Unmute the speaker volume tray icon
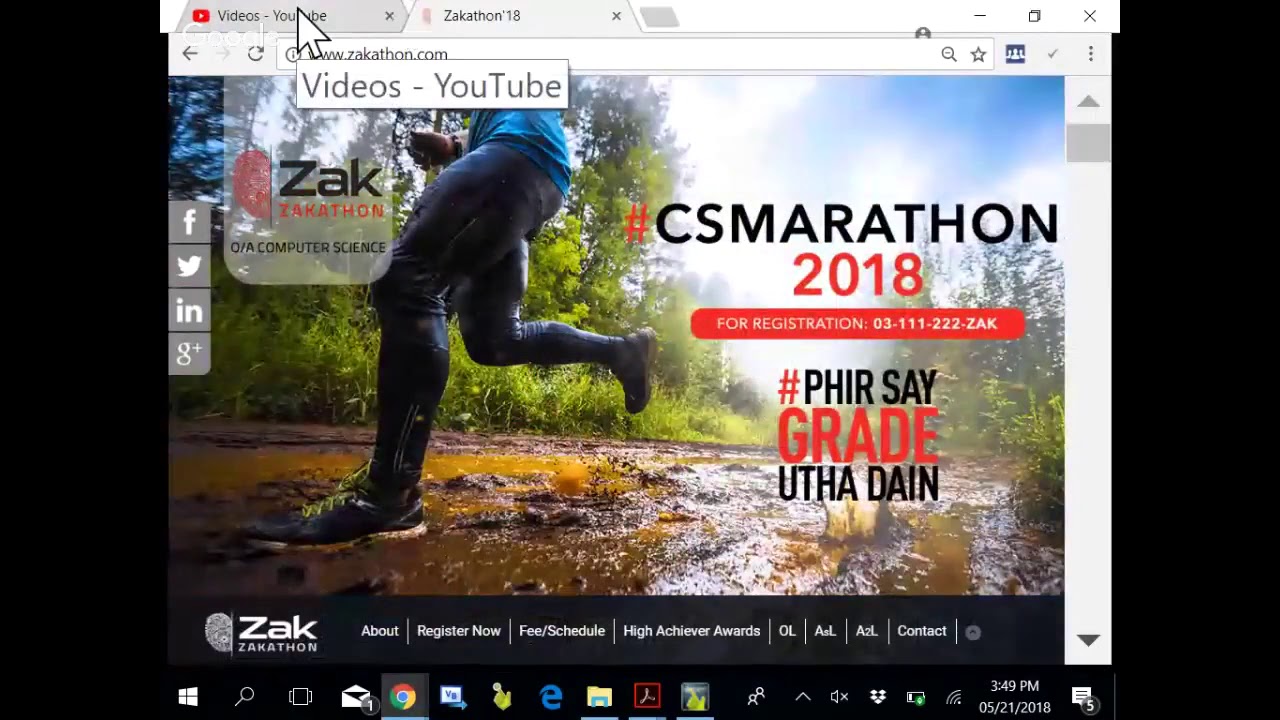The image size is (1280, 720). coord(839,697)
